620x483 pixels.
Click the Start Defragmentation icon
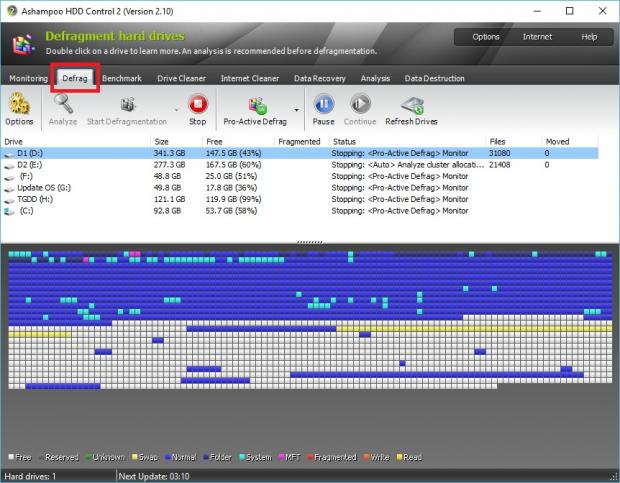127,104
